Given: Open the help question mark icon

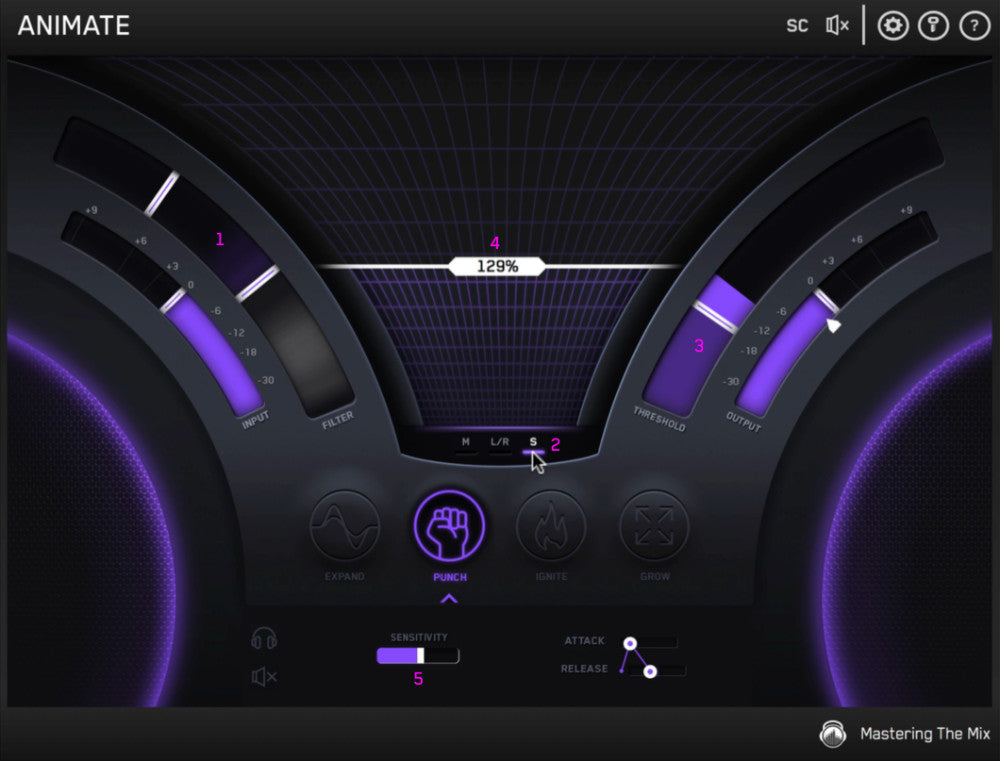Looking at the screenshot, I should tap(974, 26).
